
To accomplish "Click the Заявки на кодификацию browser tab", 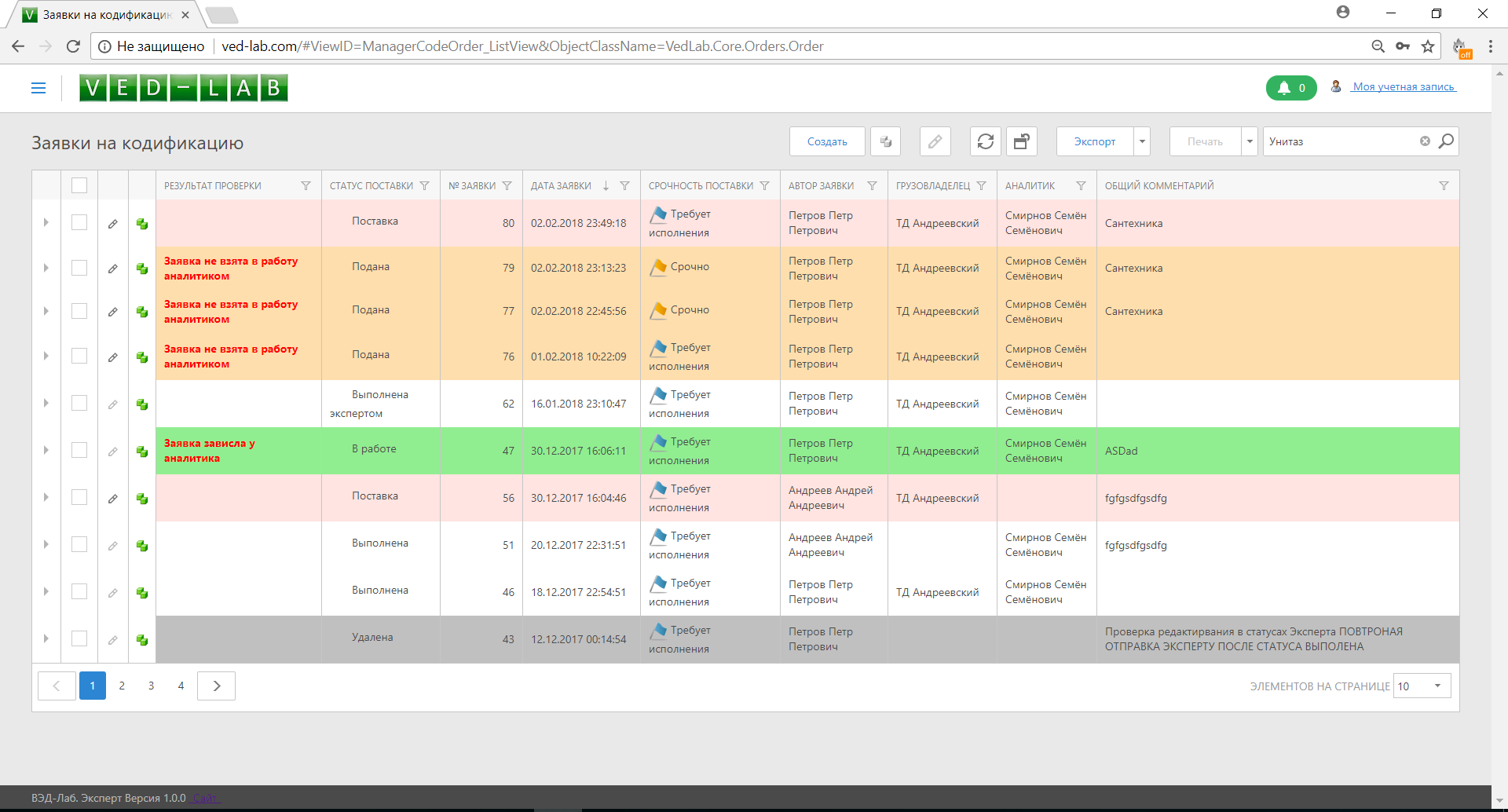I will [106, 14].
